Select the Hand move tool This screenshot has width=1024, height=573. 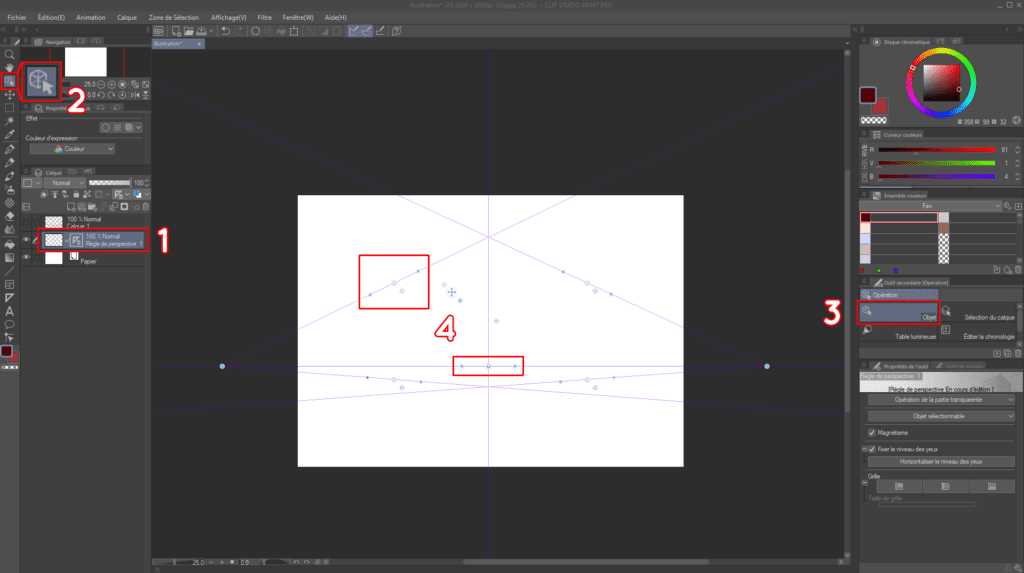[x=9, y=68]
